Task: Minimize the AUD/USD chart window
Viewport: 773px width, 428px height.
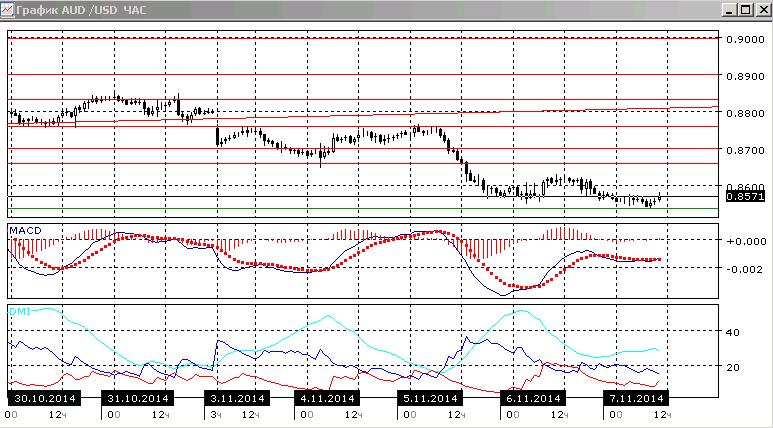Action: coord(731,9)
